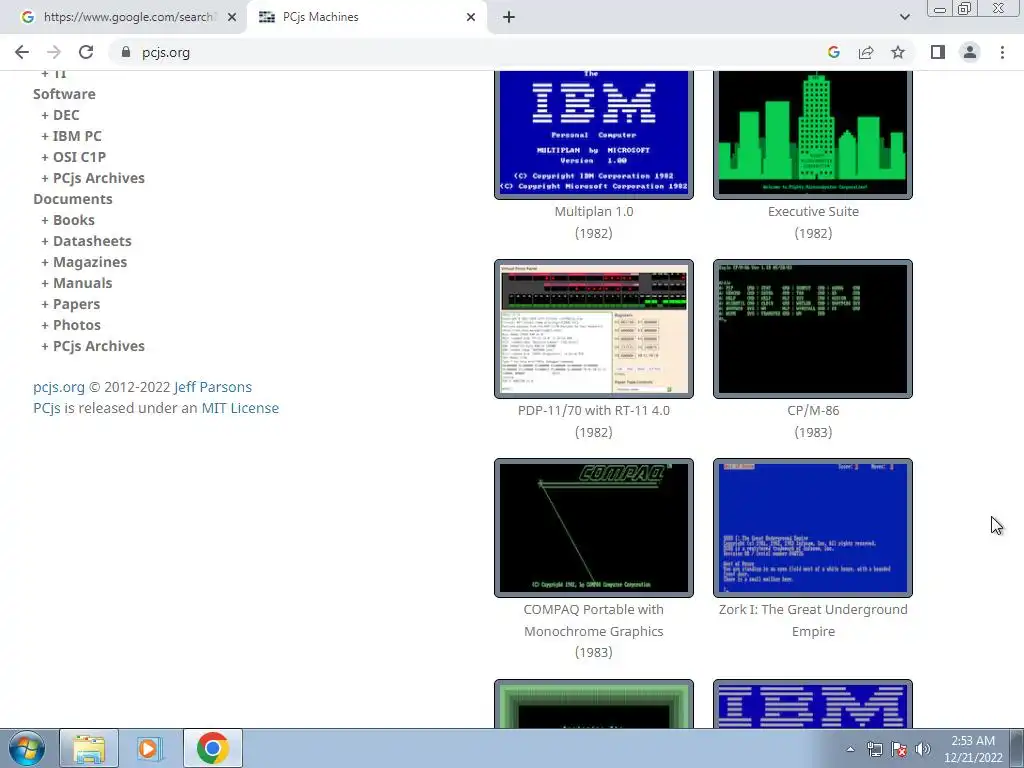1024x768 pixels.
Task: Launch media player from taskbar
Action: pyautogui.click(x=149, y=748)
